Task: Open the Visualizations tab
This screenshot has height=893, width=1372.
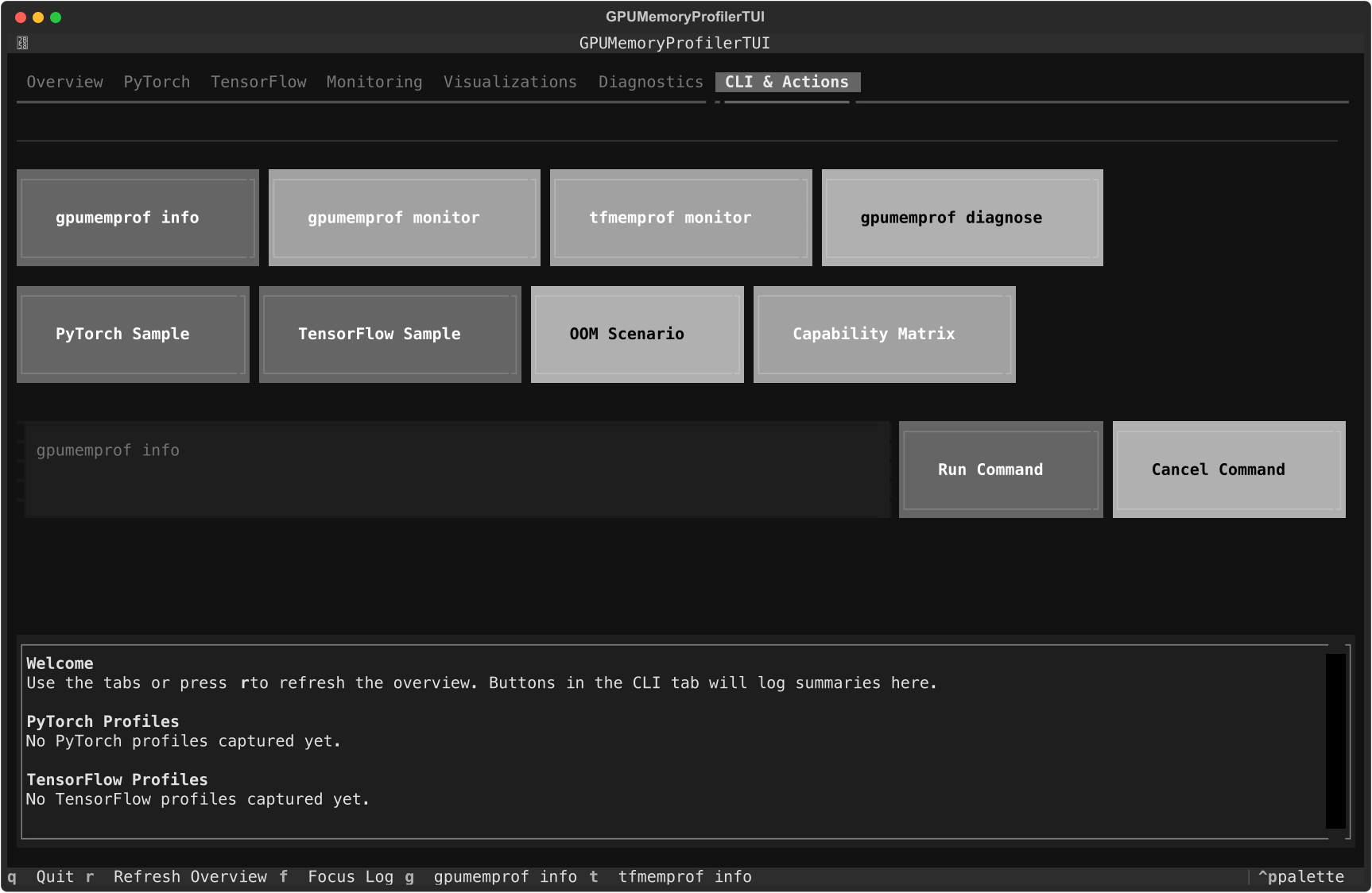Action: click(510, 82)
